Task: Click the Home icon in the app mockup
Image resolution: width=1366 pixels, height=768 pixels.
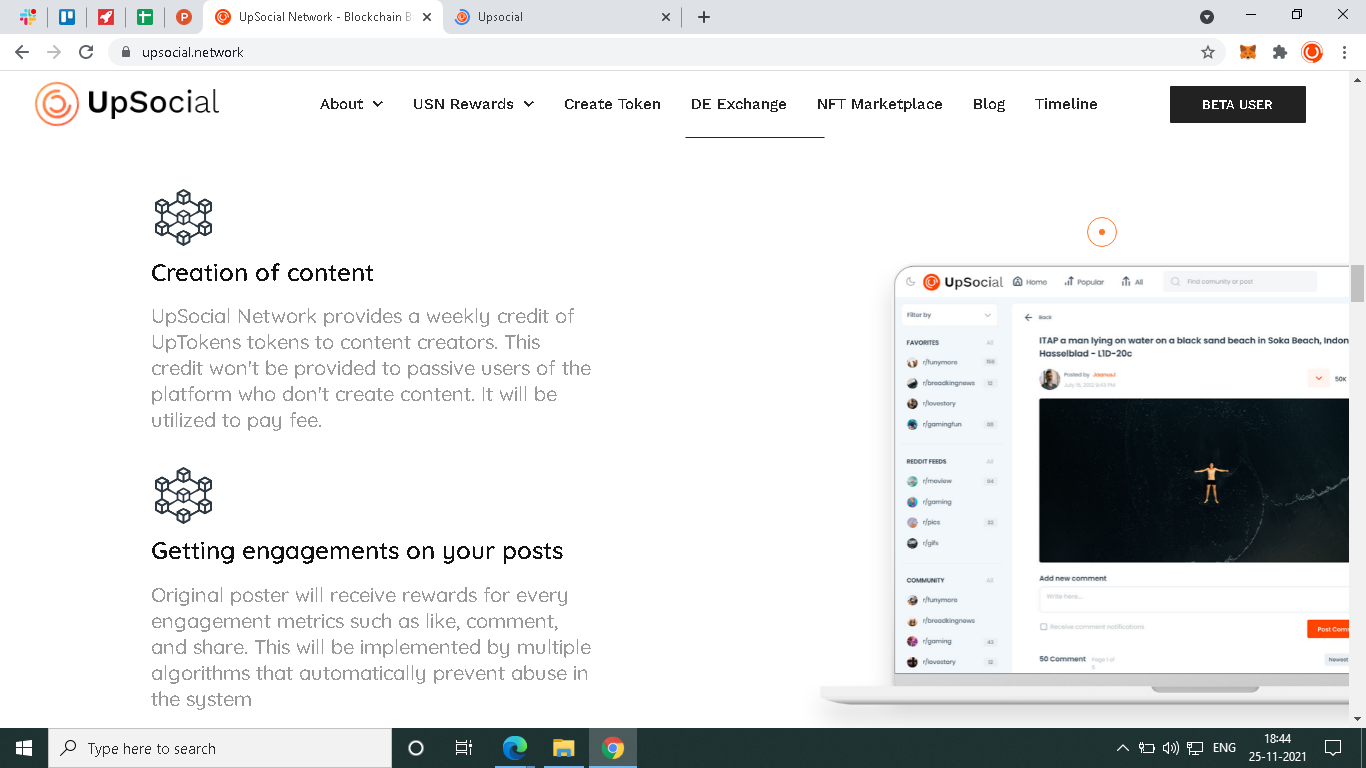Action: [x=1017, y=281]
